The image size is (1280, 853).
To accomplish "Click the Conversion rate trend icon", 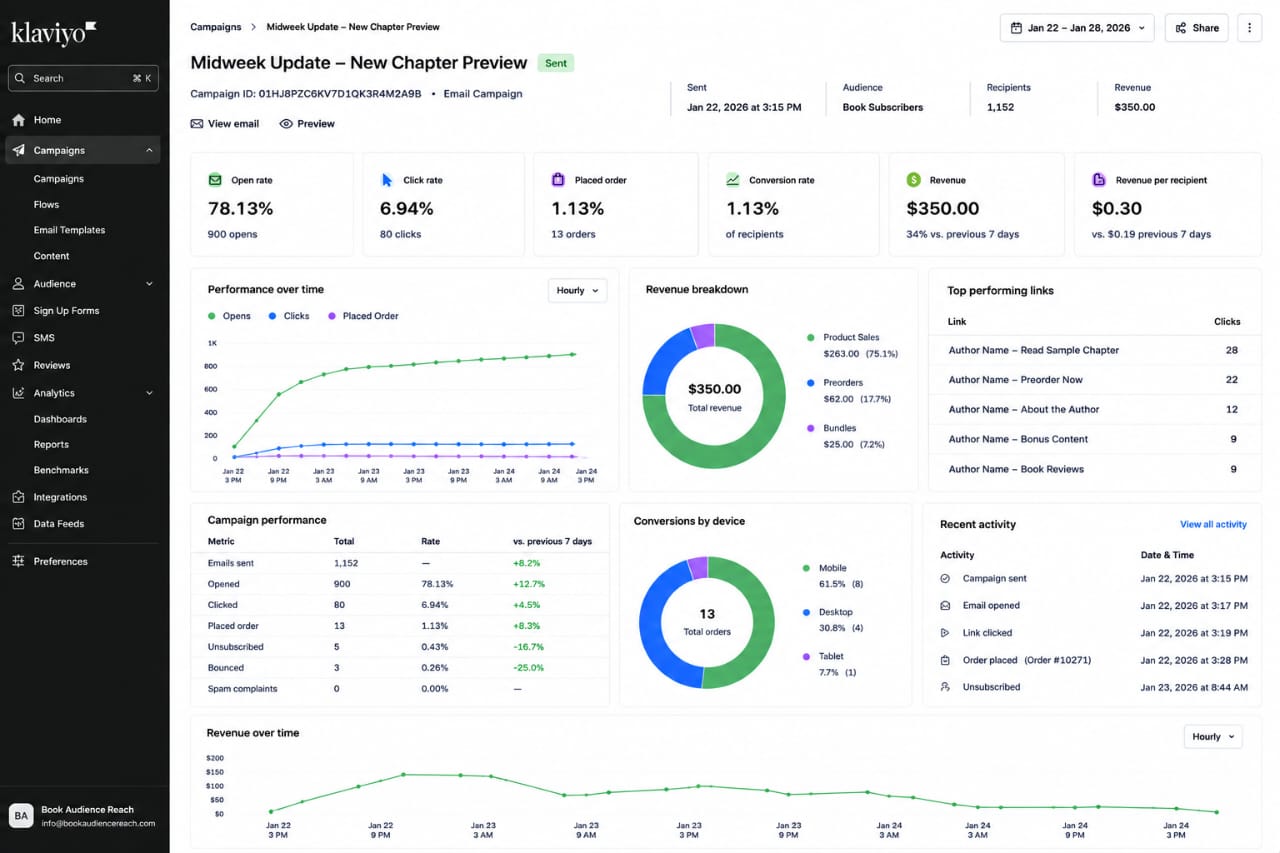I will (x=733, y=180).
